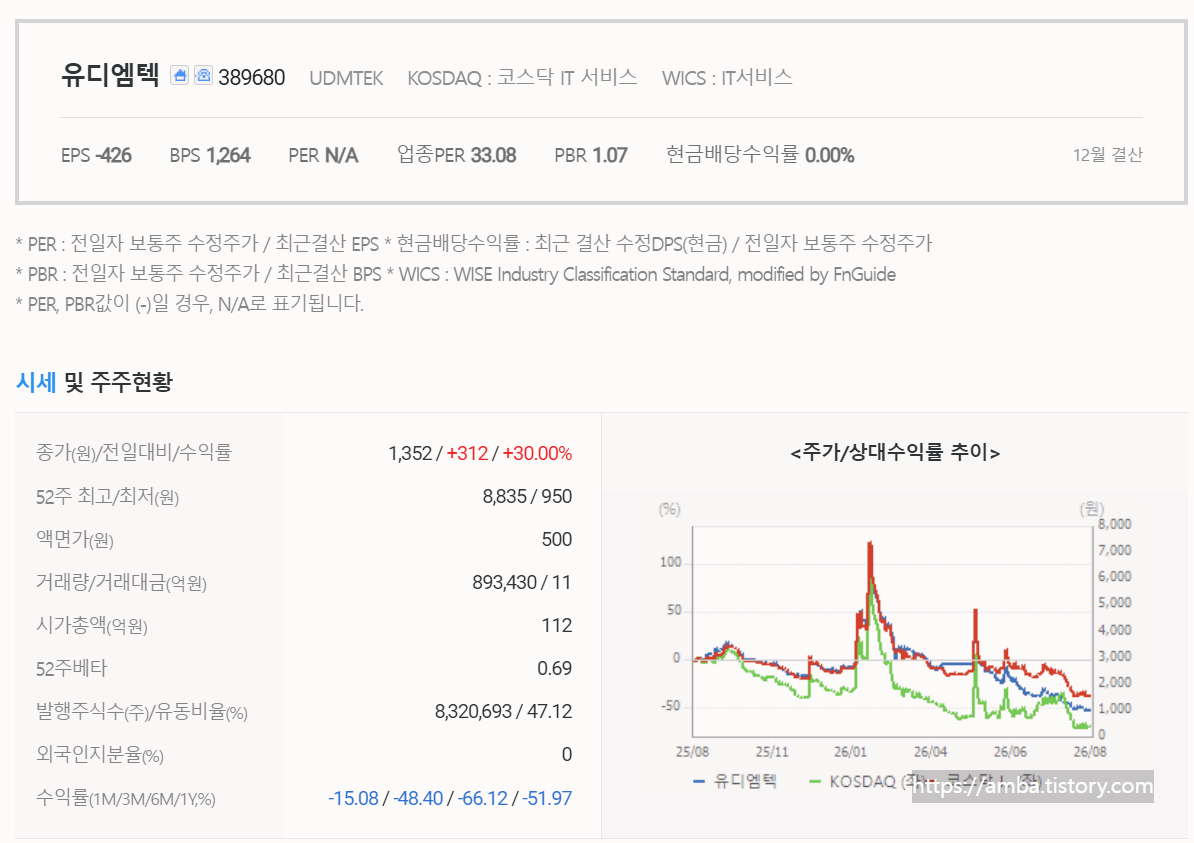Image resolution: width=1194 pixels, height=843 pixels.
Task: Click the face value 500
Action: [x=557, y=539]
